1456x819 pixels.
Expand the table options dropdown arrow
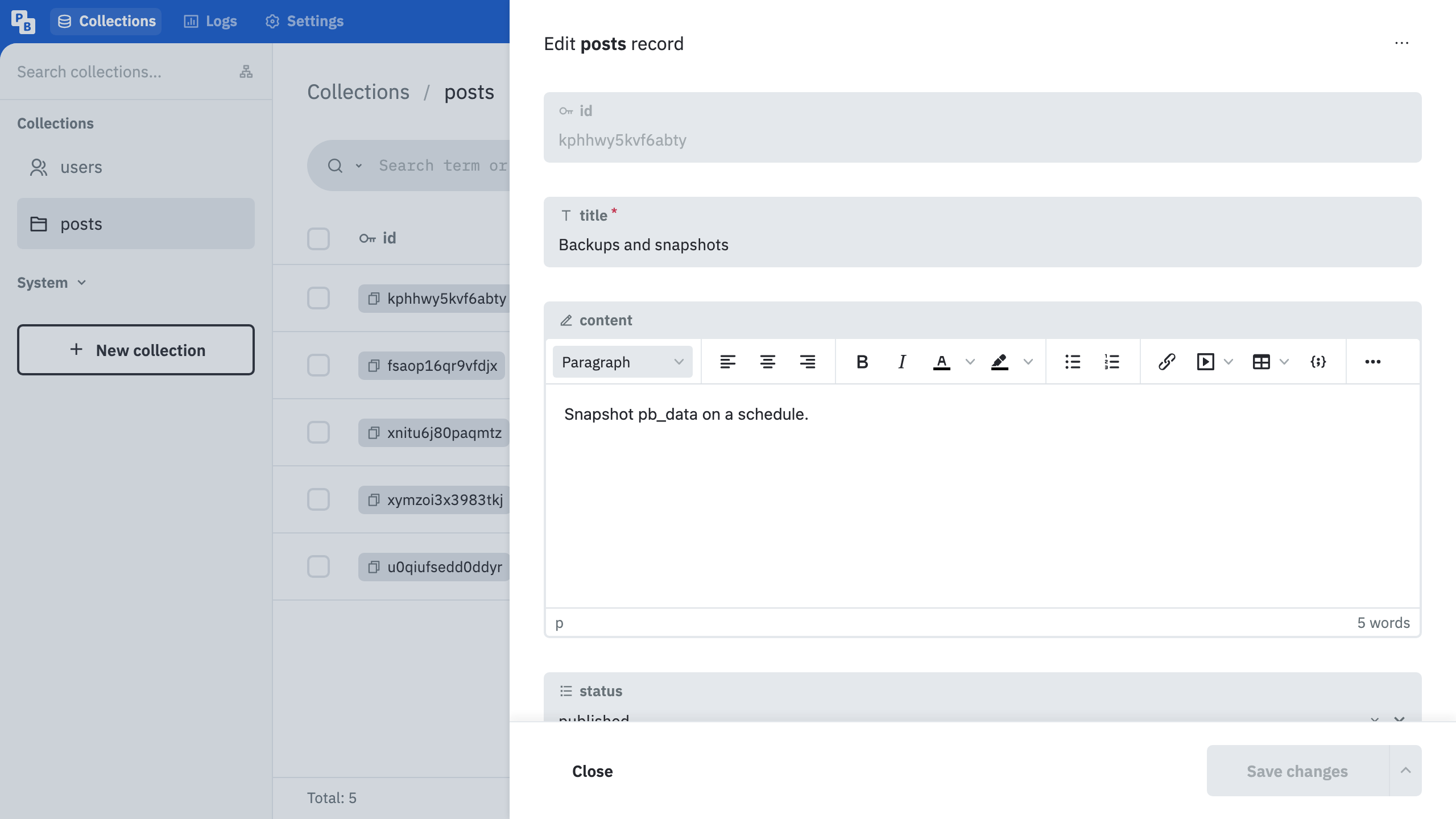tap(1284, 362)
